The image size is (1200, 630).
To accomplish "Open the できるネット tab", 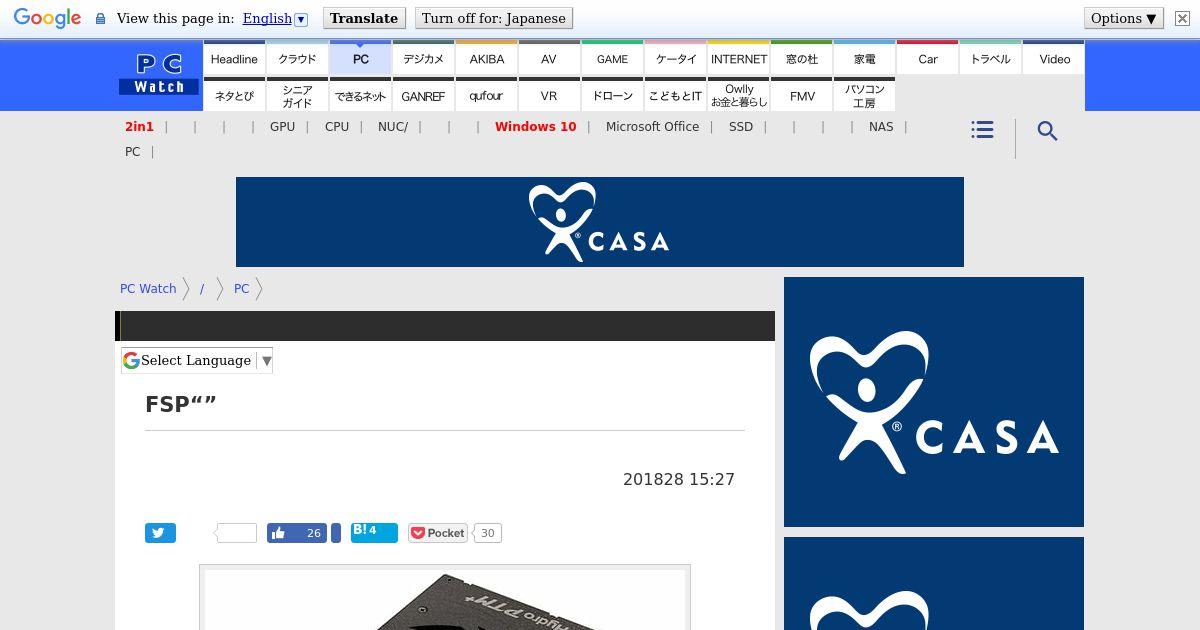I will [360, 95].
